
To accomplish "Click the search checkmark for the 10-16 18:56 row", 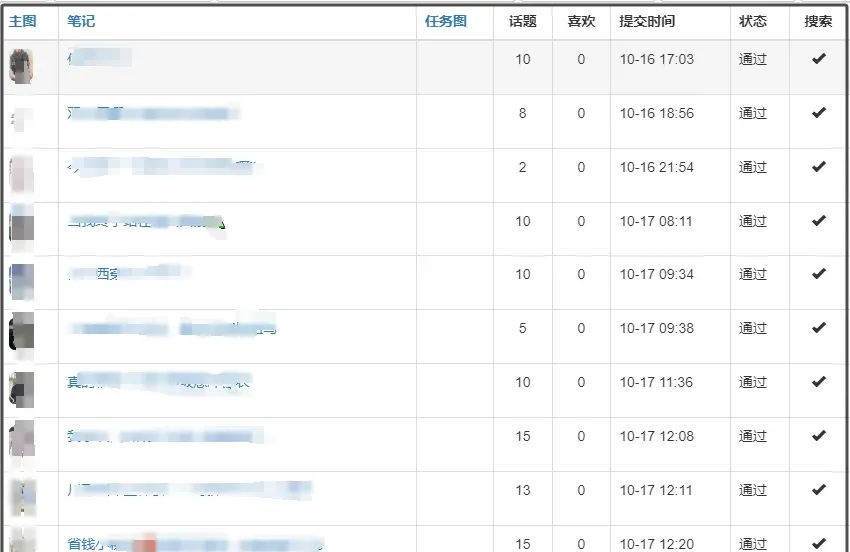I will (819, 113).
